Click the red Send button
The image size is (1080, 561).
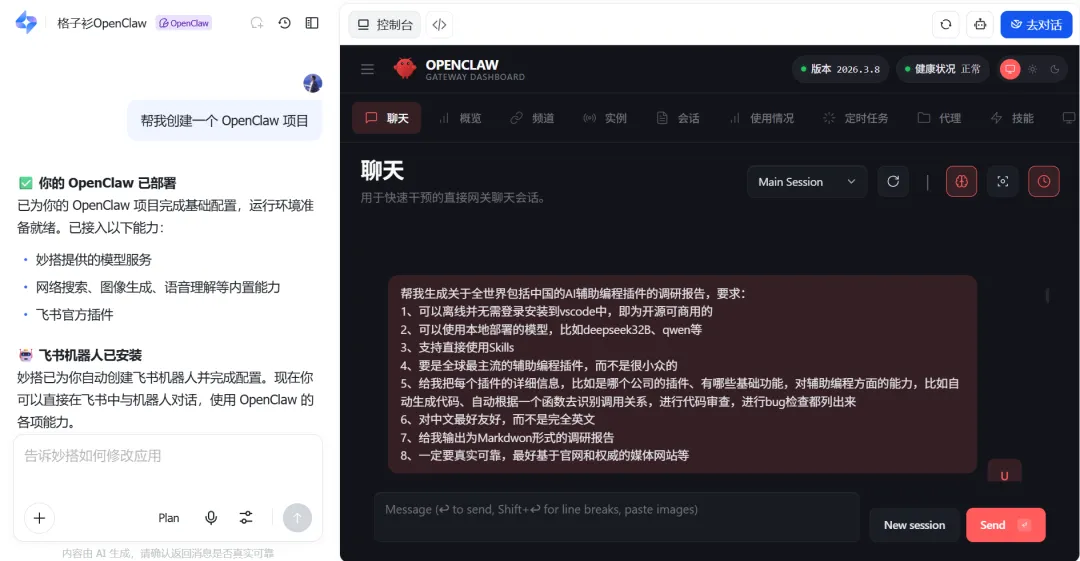1006,525
